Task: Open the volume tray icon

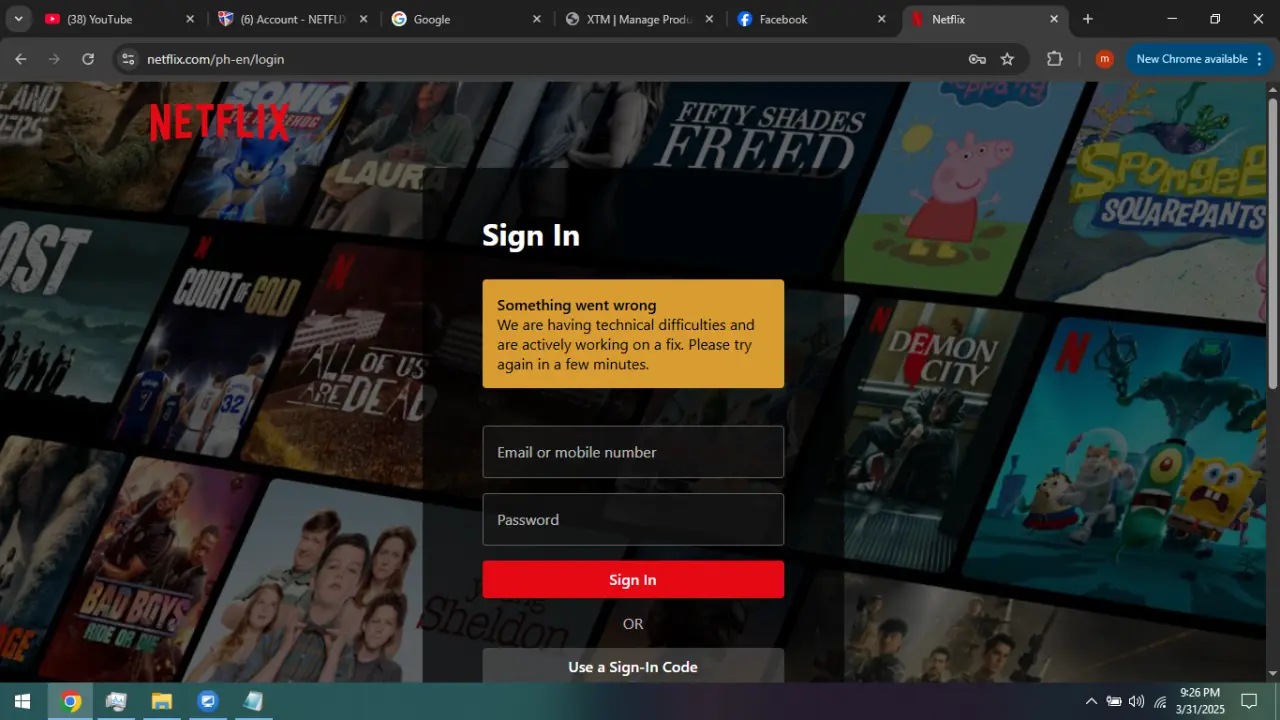Action: click(x=1136, y=701)
